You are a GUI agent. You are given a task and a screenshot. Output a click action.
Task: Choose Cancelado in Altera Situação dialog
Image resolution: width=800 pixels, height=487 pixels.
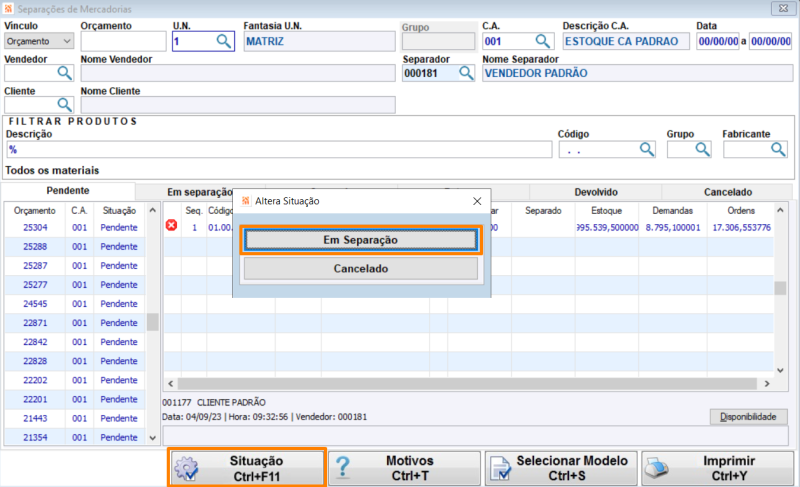pyautogui.click(x=360, y=269)
